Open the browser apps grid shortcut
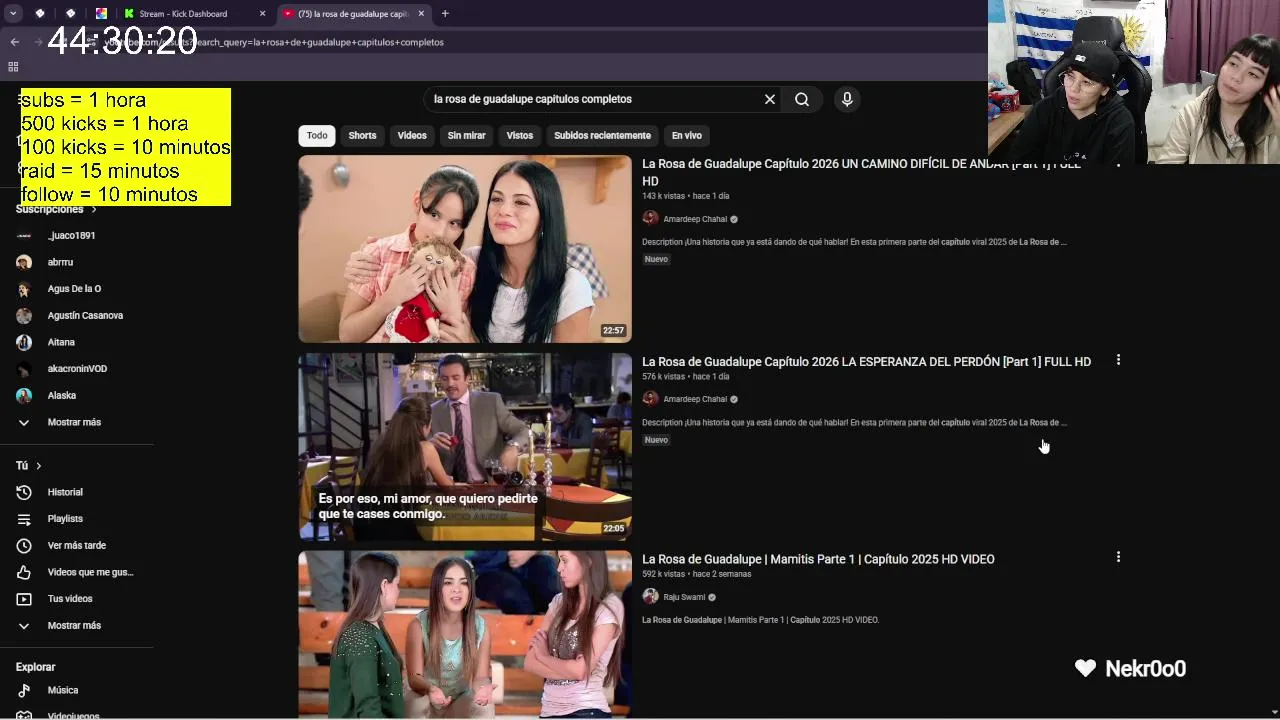 click(x=13, y=67)
